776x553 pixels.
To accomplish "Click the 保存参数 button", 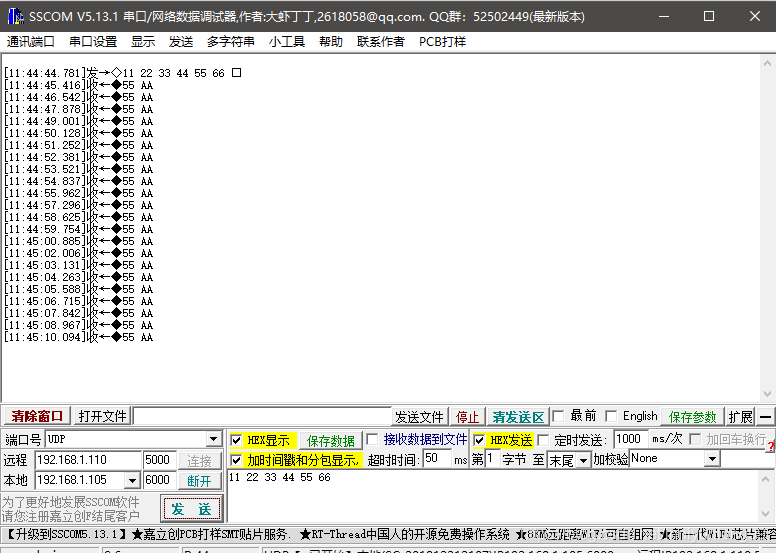I will coord(692,417).
